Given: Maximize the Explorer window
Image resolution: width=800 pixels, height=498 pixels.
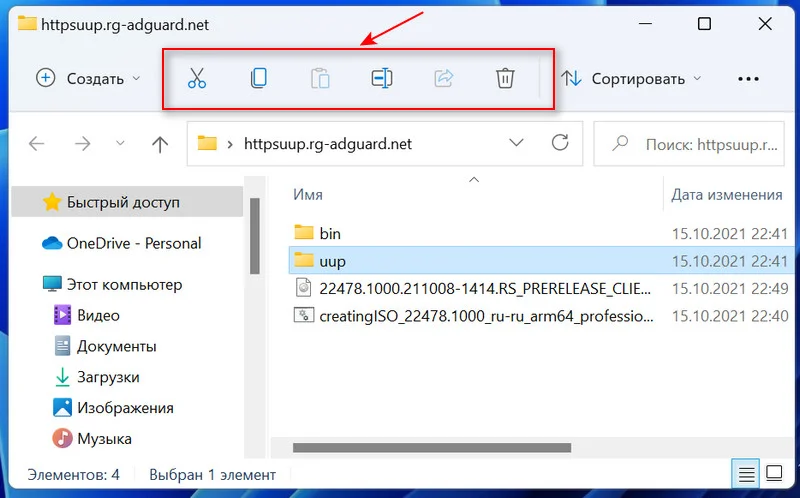Looking at the screenshot, I should coord(705,23).
